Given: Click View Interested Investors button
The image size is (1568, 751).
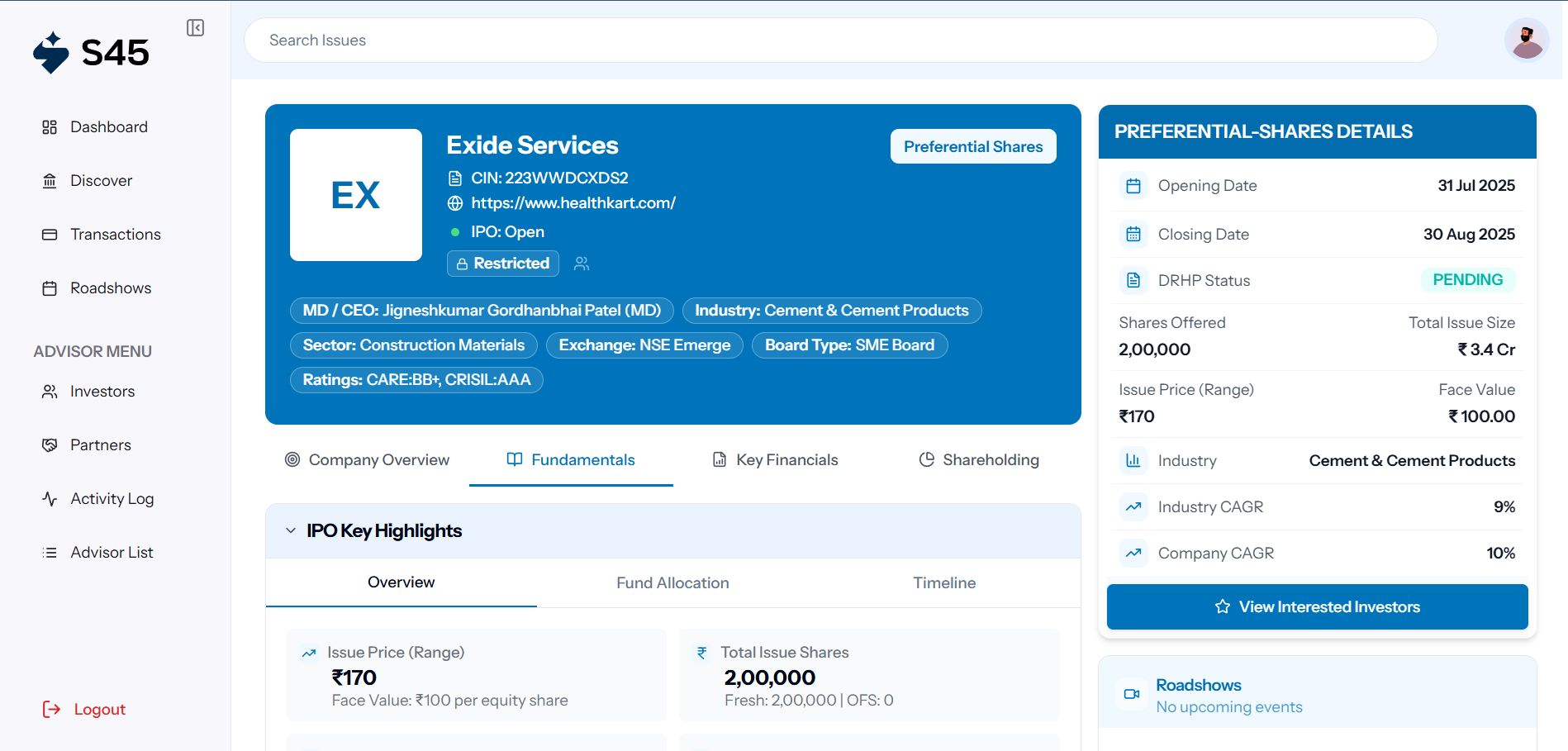Looking at the screenshot, I should (x=1317, y=607).
